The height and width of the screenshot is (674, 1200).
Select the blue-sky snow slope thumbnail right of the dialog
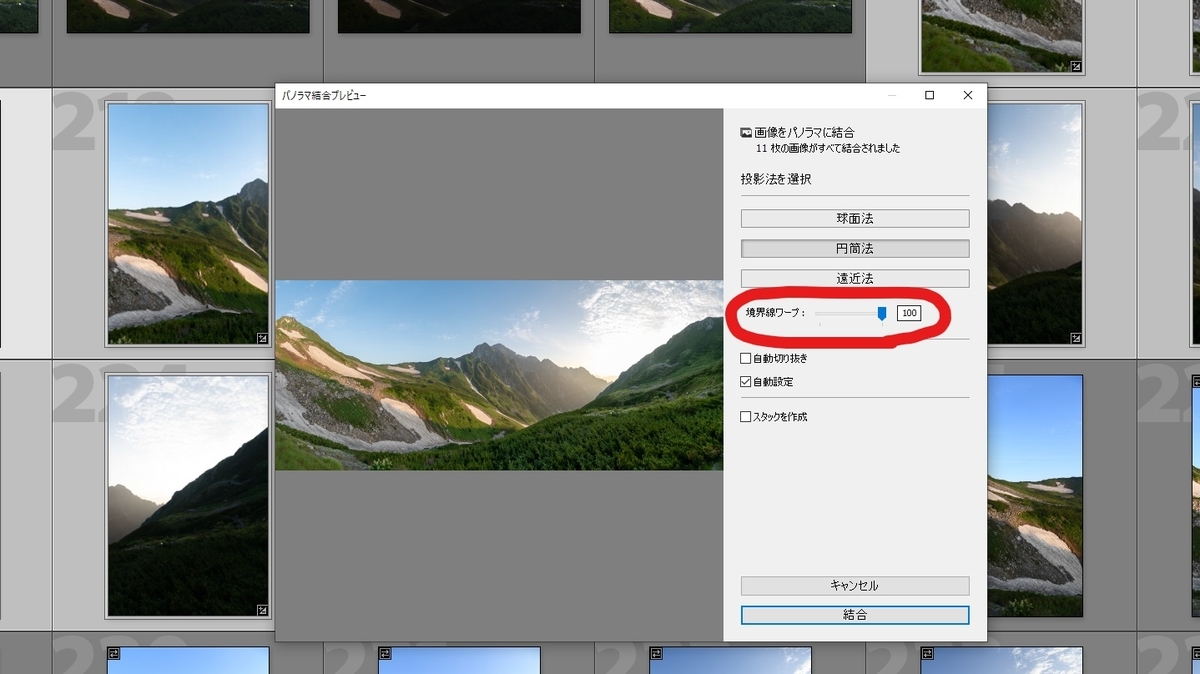pos(1035,495)
